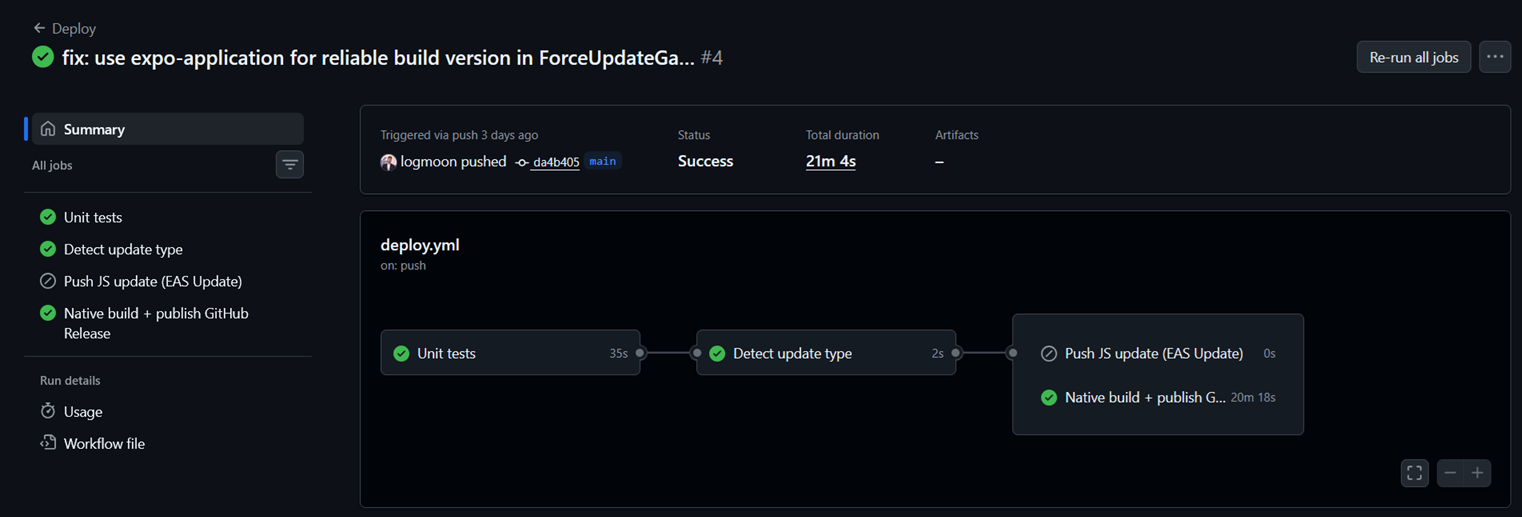
Task: Click the fullscreen graph icon
Action: pyautogui.click(x=1414, y=473)
